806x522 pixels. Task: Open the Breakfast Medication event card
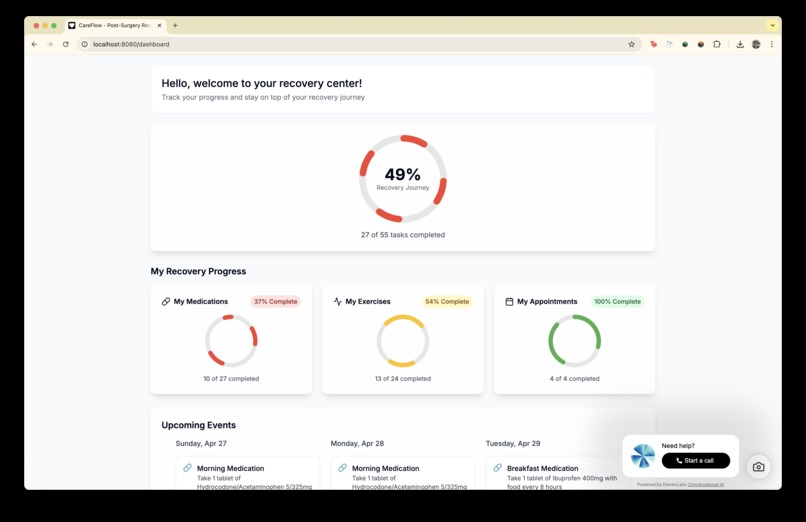click(558, 473)
